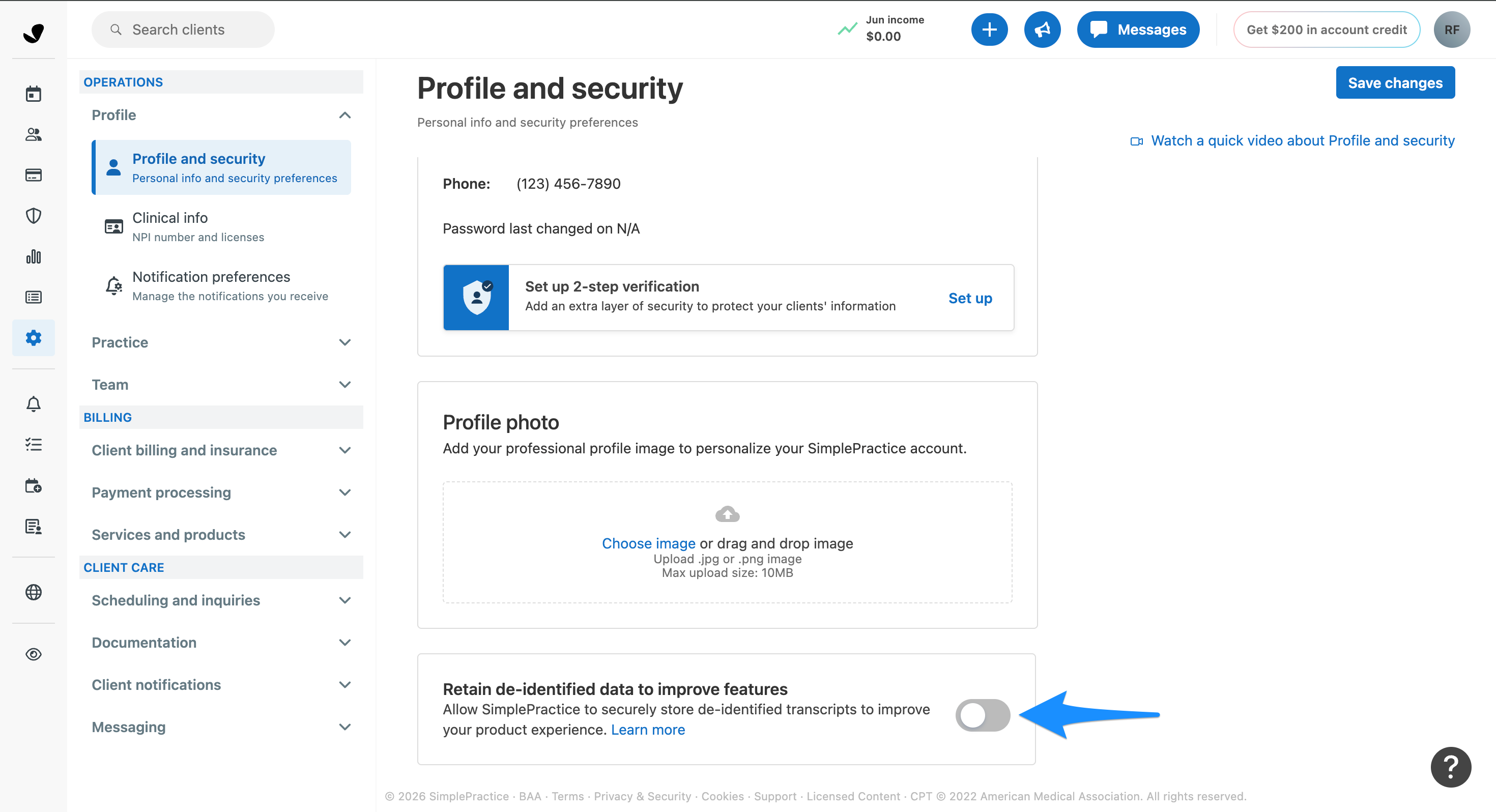Open Licensed Content footer link
The image size is (1496, 812).
[853, 796]
